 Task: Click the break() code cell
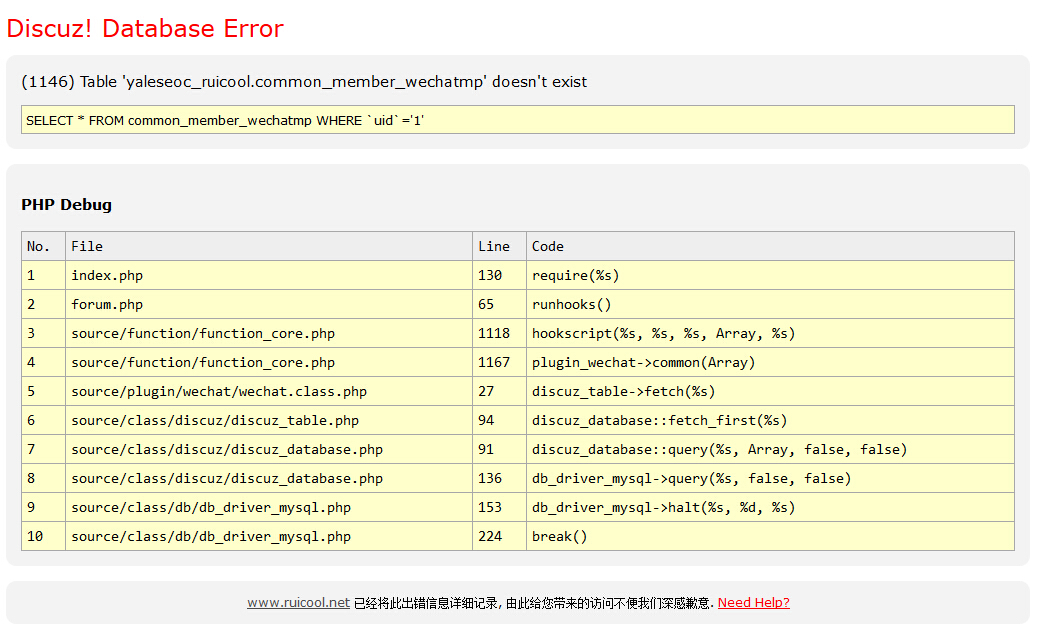tap(770, 536)
